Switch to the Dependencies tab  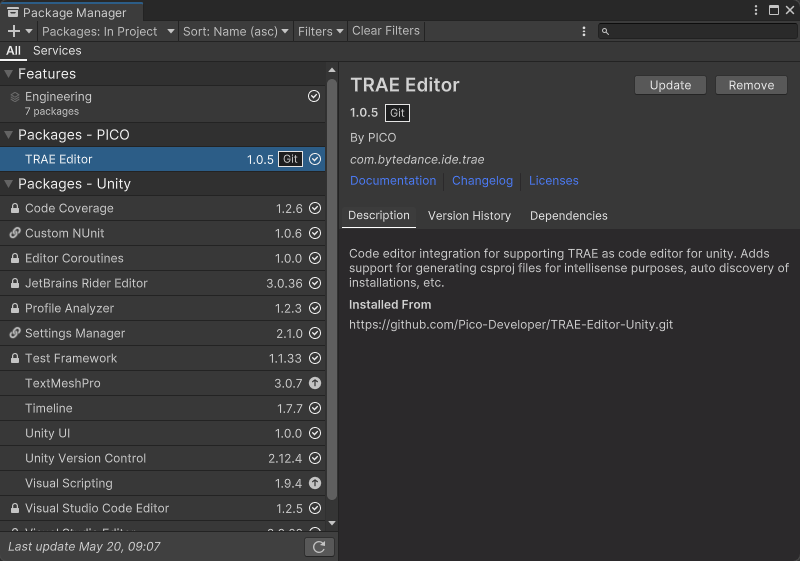coord(568,216)
